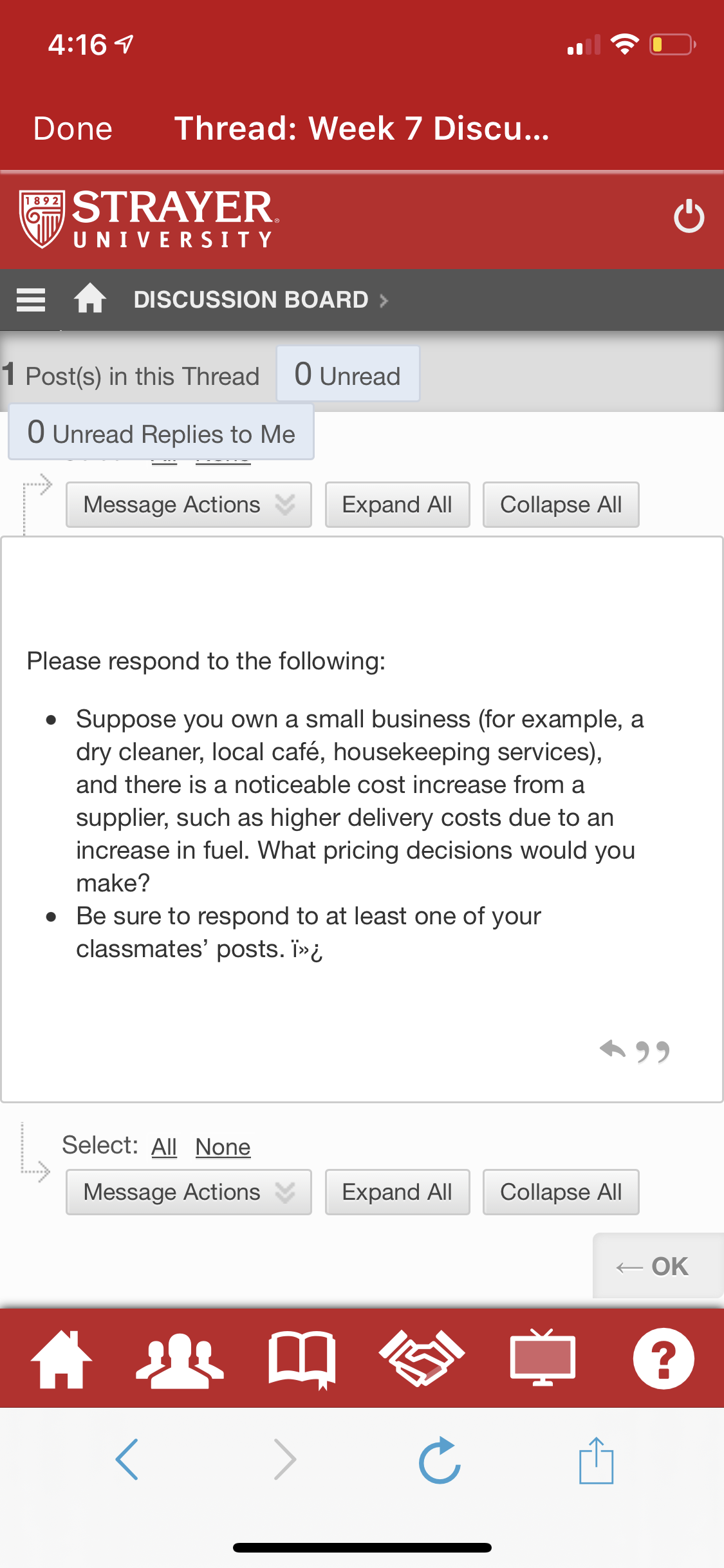
Task: Tap the house icon in bottom red bar
Action: (x=62, y=1359)
